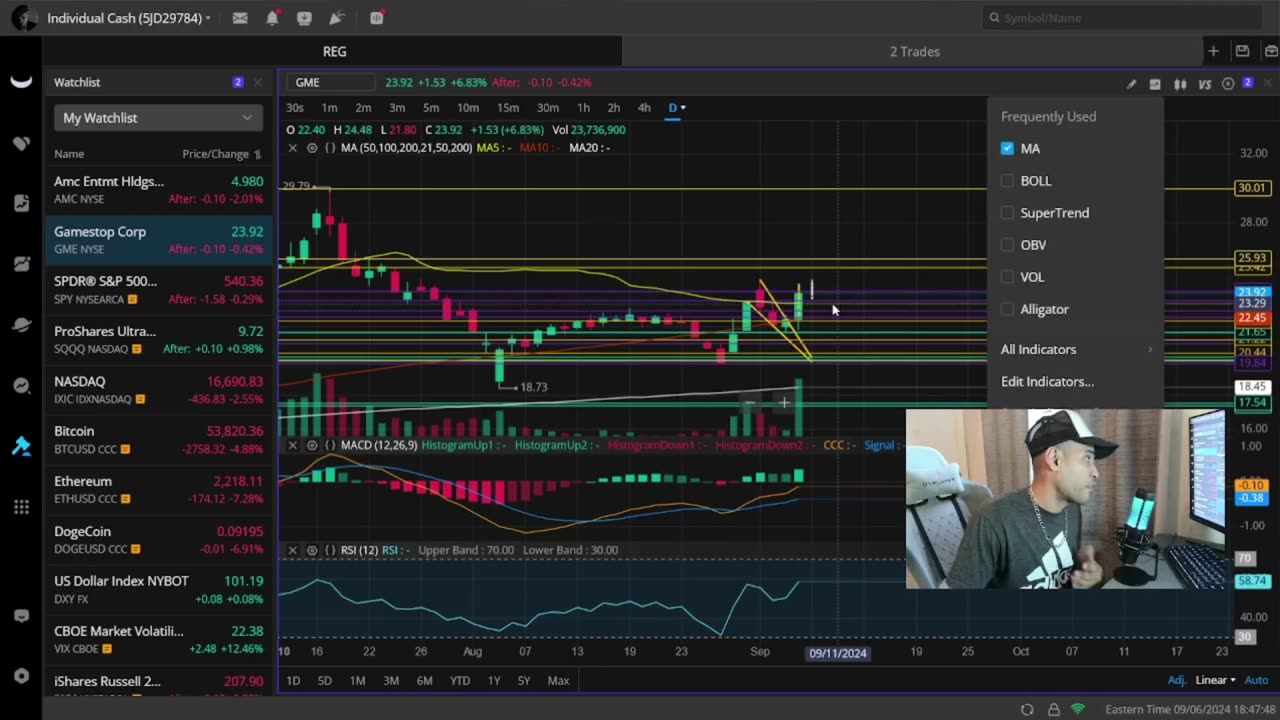Expand the All Indicators submenu
1280x720 pixels.
click(x=1076, y=349)
